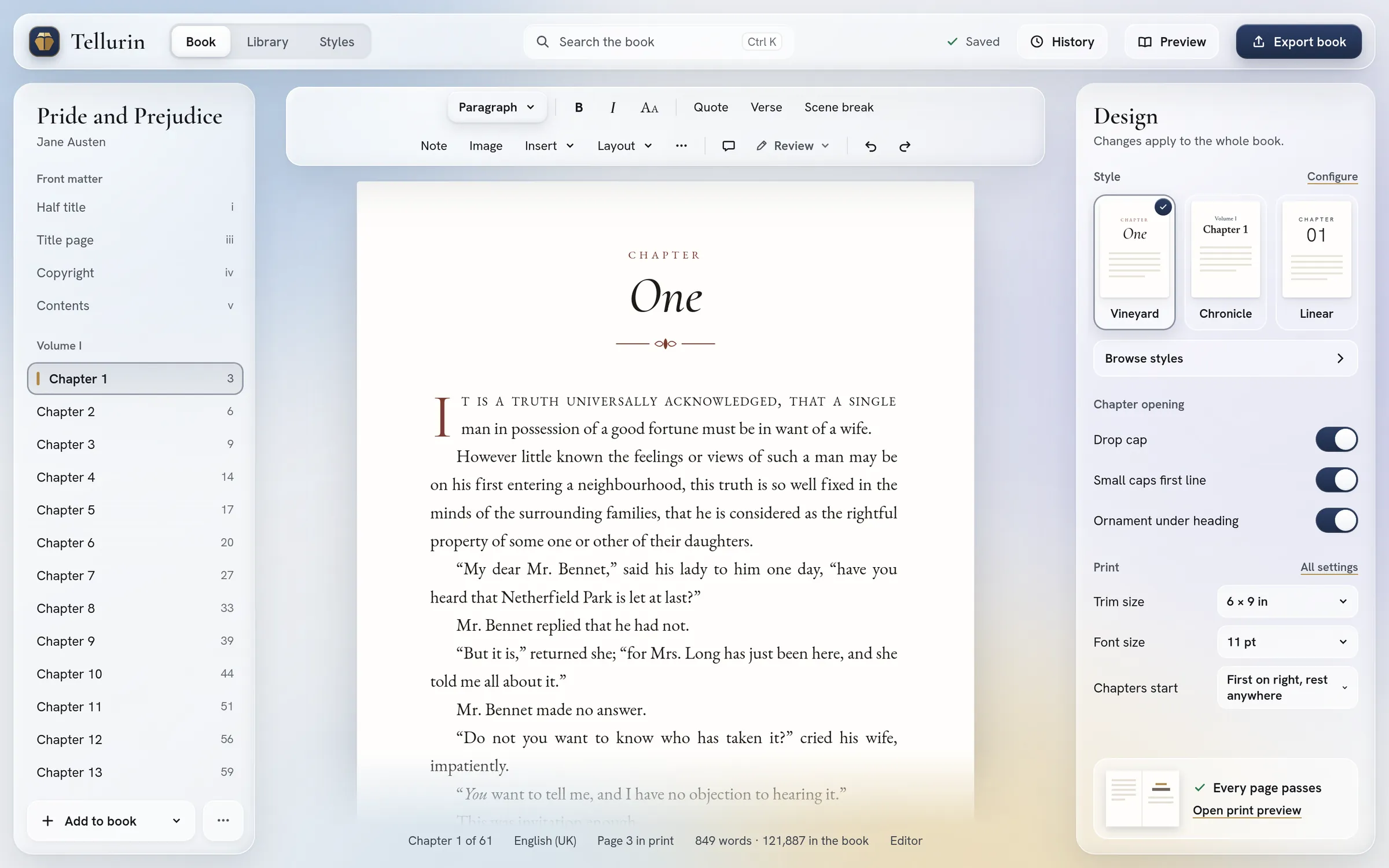1389x868 pixels.
Task: Click the chapter heading One
Action: click(666, 296)
